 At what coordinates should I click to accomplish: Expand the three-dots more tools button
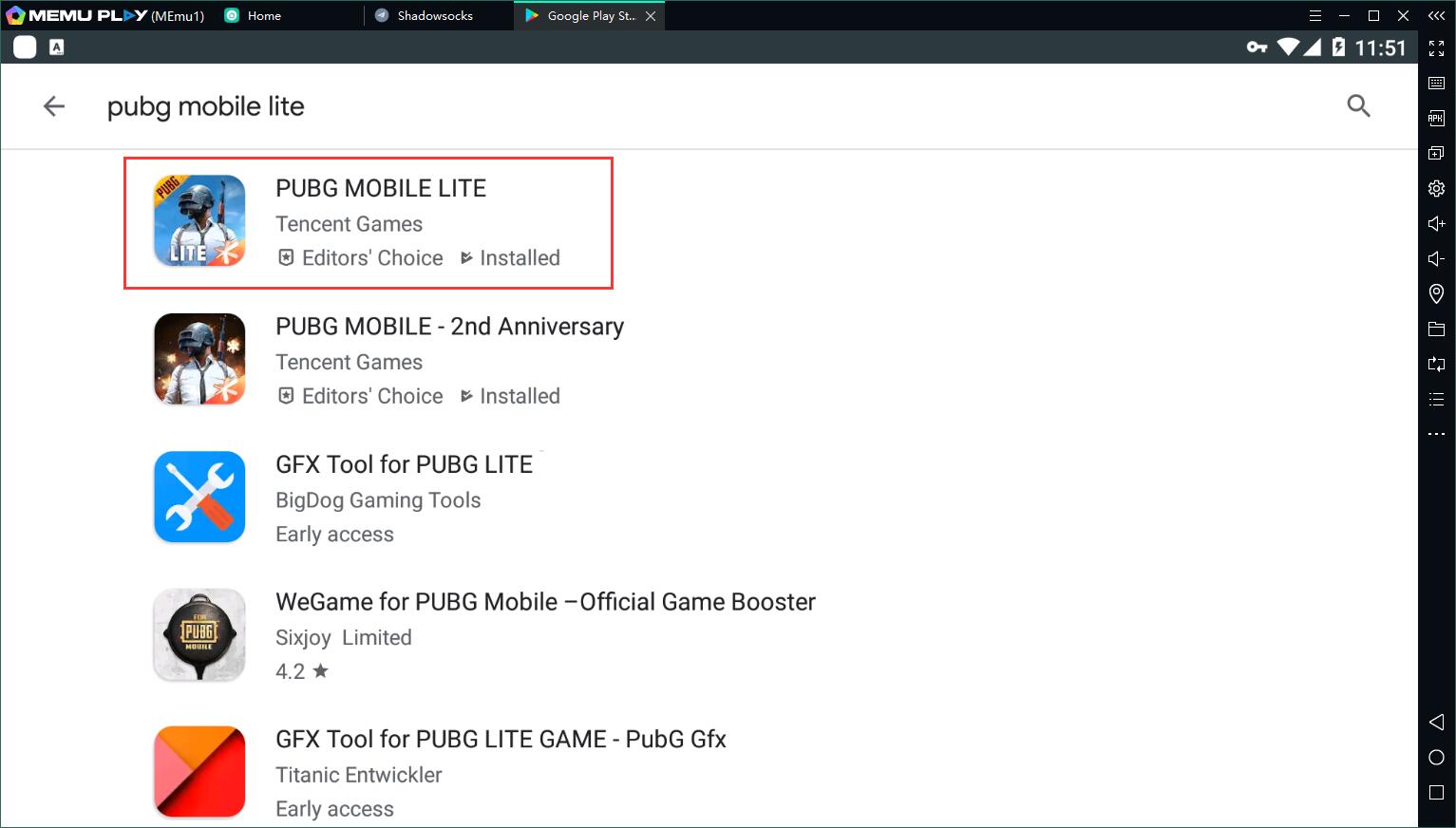[x=1436, y=434]
